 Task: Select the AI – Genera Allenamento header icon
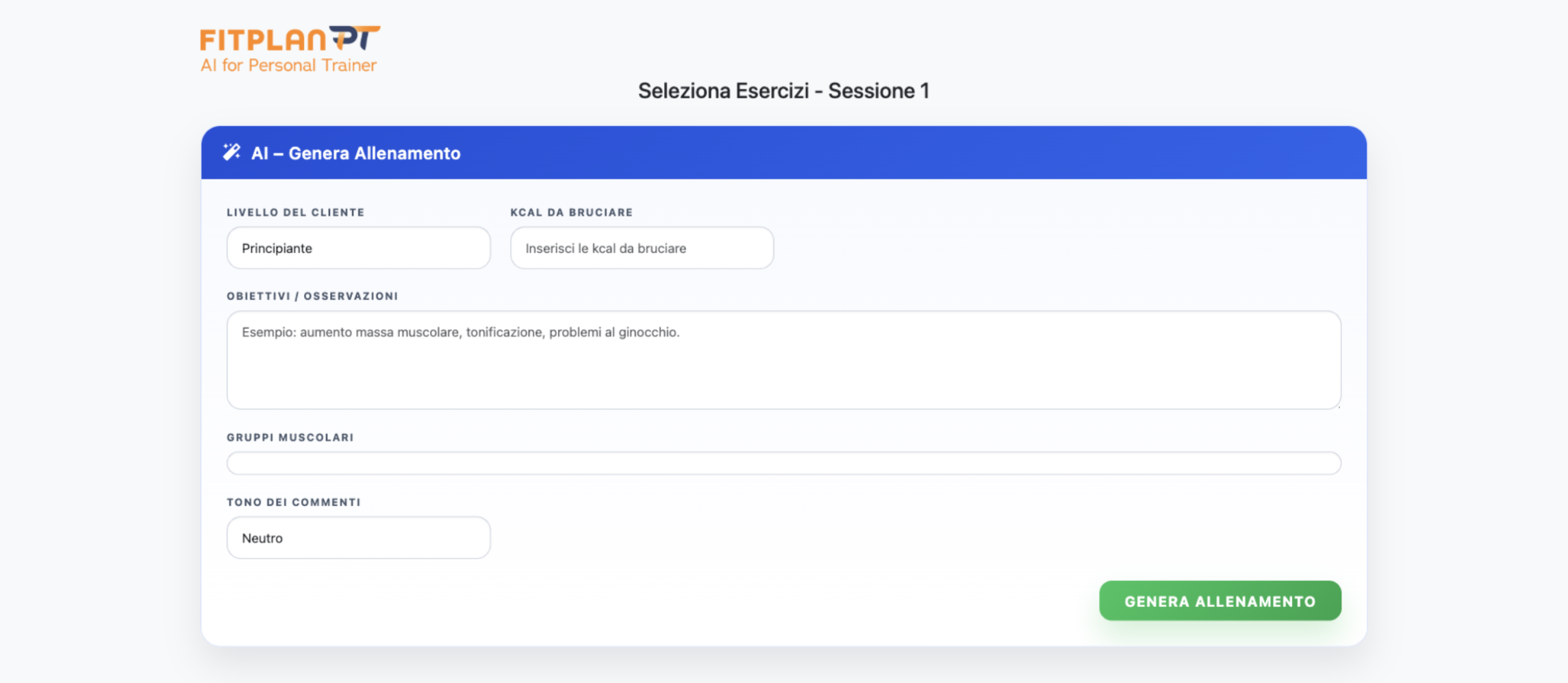[x=232, y=152]
